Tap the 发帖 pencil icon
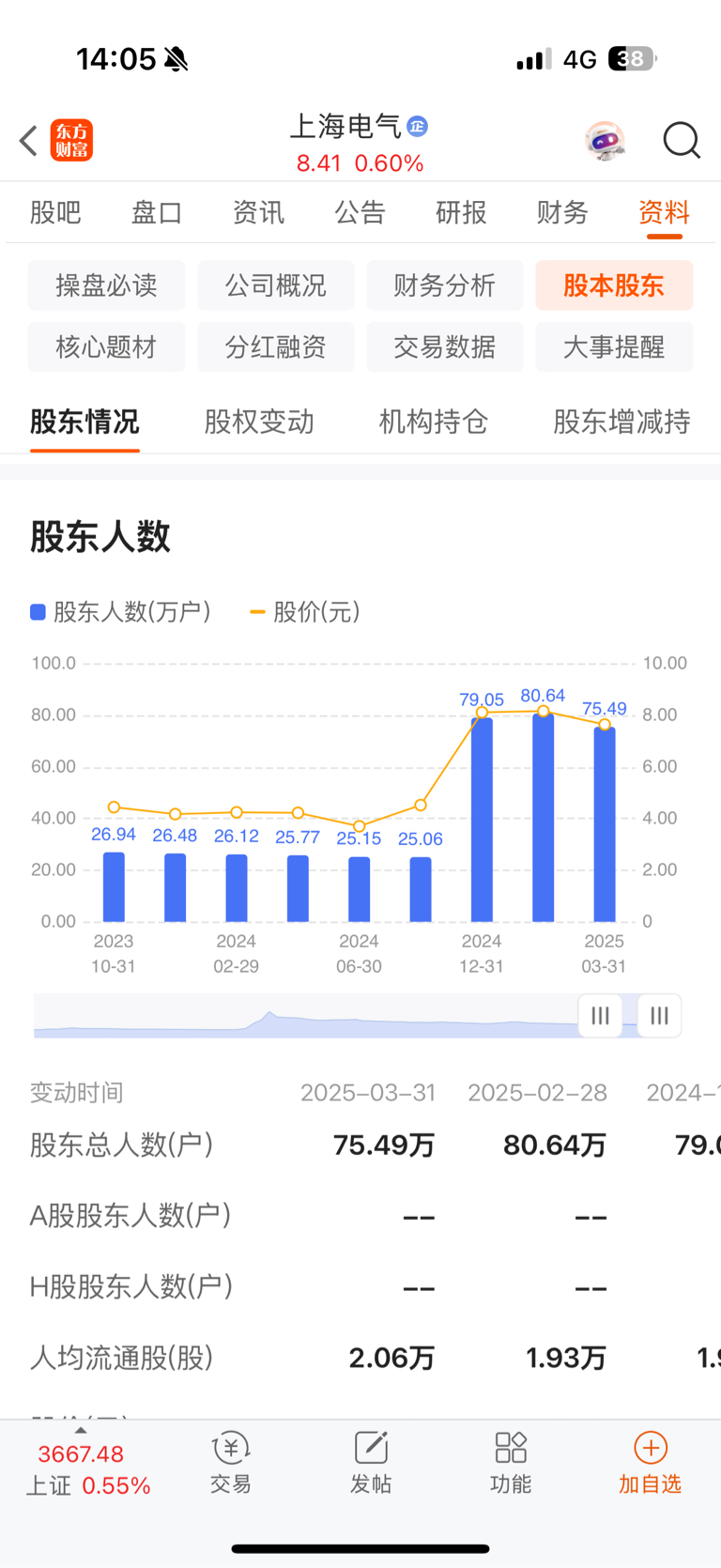The width and height of the screenshot is (721, 1568). (371, 1449)
